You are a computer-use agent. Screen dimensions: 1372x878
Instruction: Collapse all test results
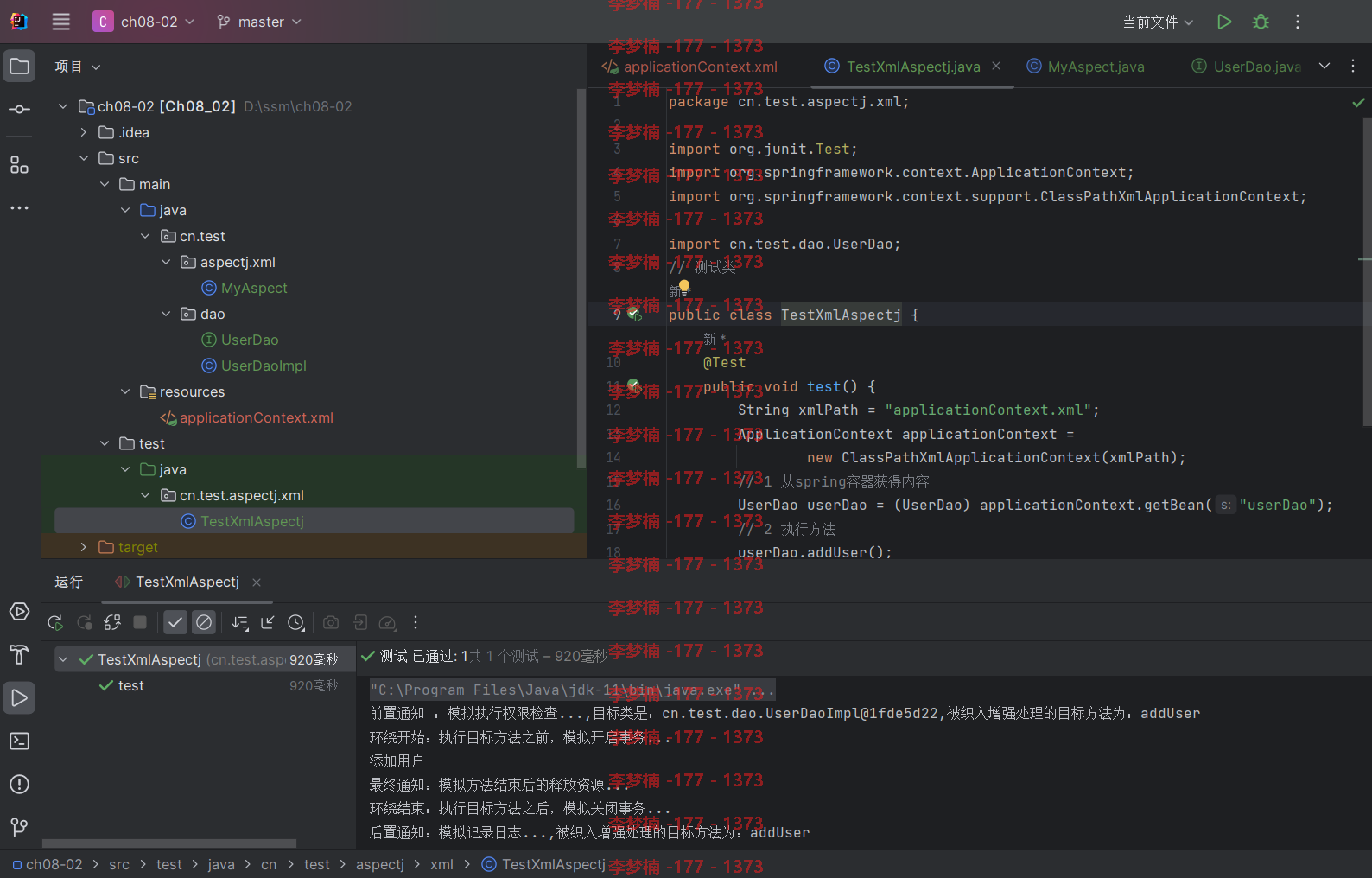tap(268, 622)
